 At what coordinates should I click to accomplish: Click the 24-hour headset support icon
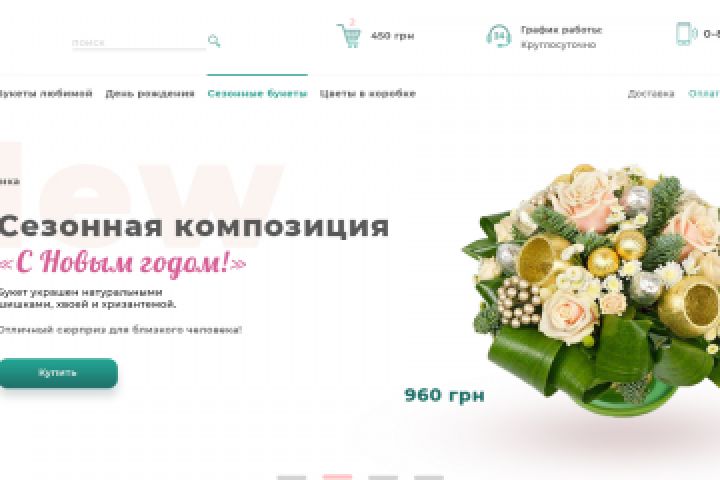click(x=499, y=36)
